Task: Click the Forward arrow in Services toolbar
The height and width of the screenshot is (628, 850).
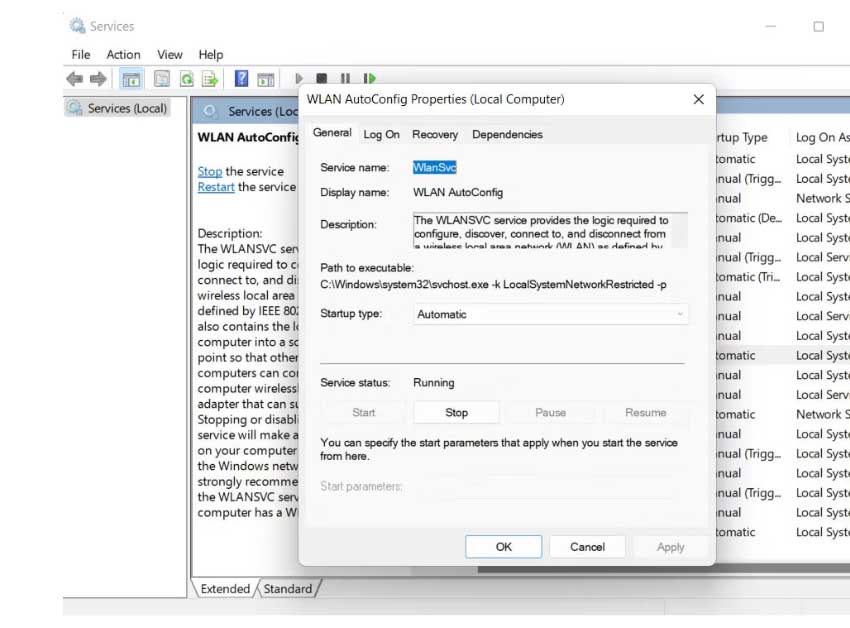Action: pyautogui.click(x=98, y=79)
